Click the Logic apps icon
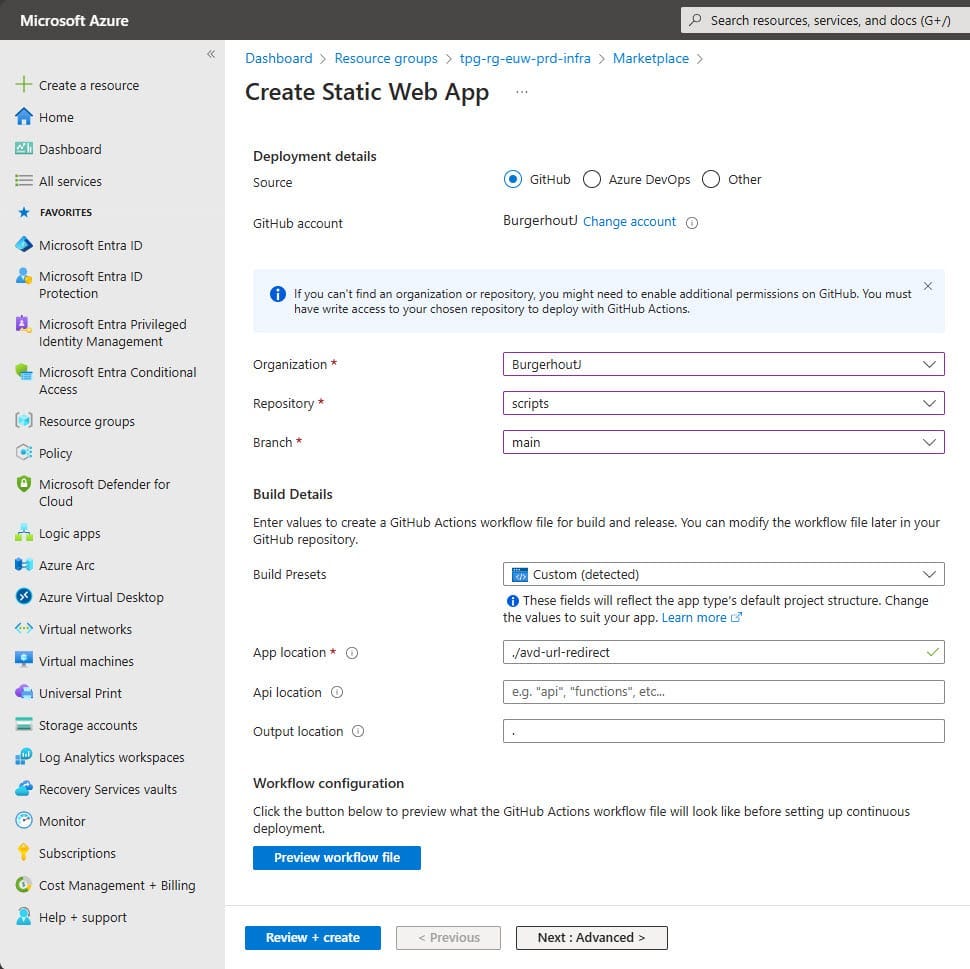 point(24,533)
